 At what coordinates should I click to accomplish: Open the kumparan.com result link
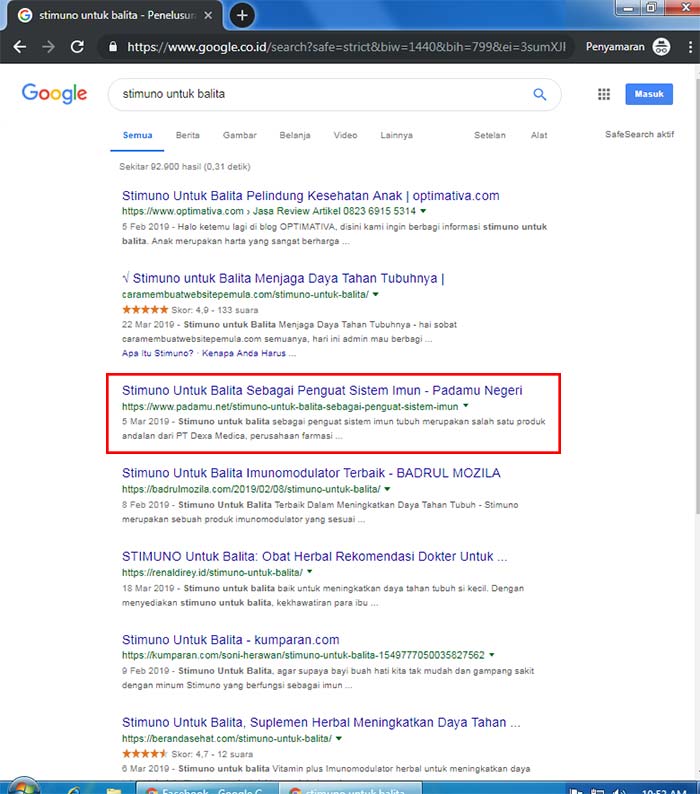230,640
